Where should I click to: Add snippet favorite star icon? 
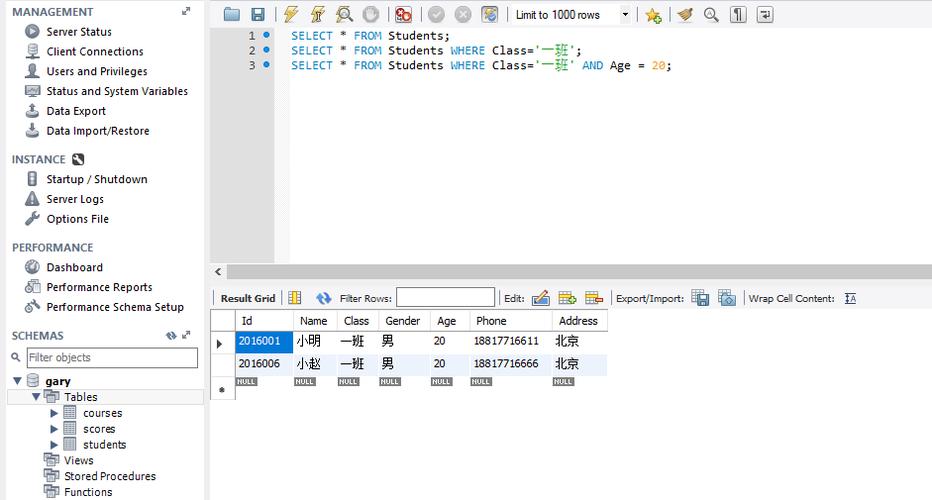(653, 15)
